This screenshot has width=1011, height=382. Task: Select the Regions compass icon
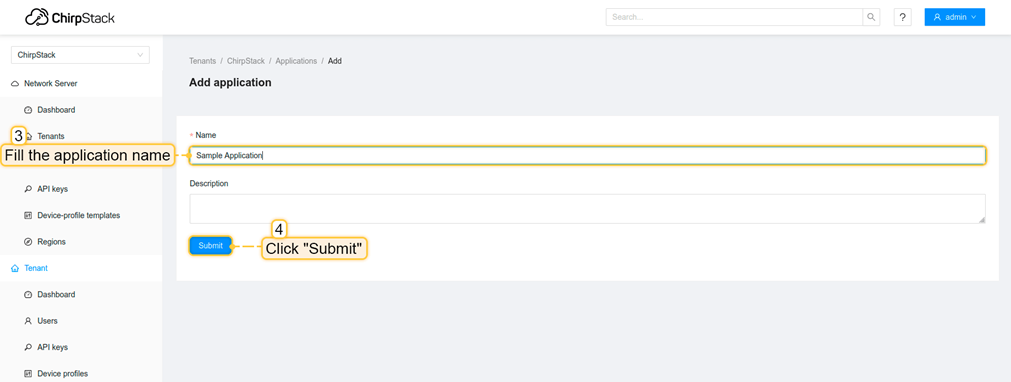[28, 242]
